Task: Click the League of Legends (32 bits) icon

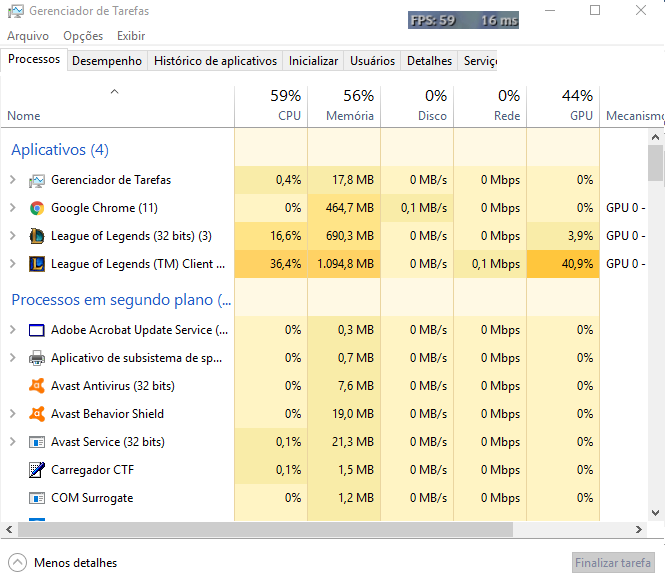Action: click(x=37, y=236)
